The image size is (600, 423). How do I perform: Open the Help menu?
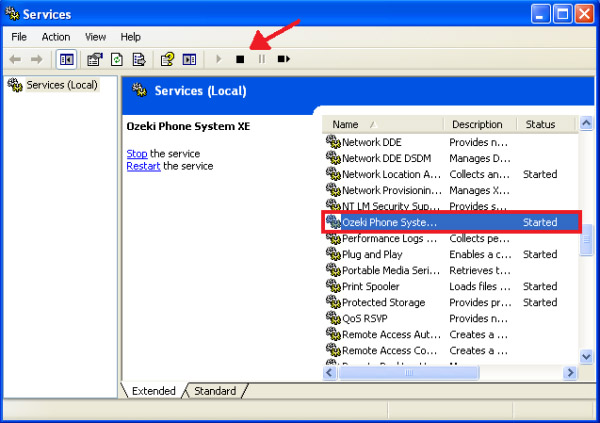[x=130, y=37]
